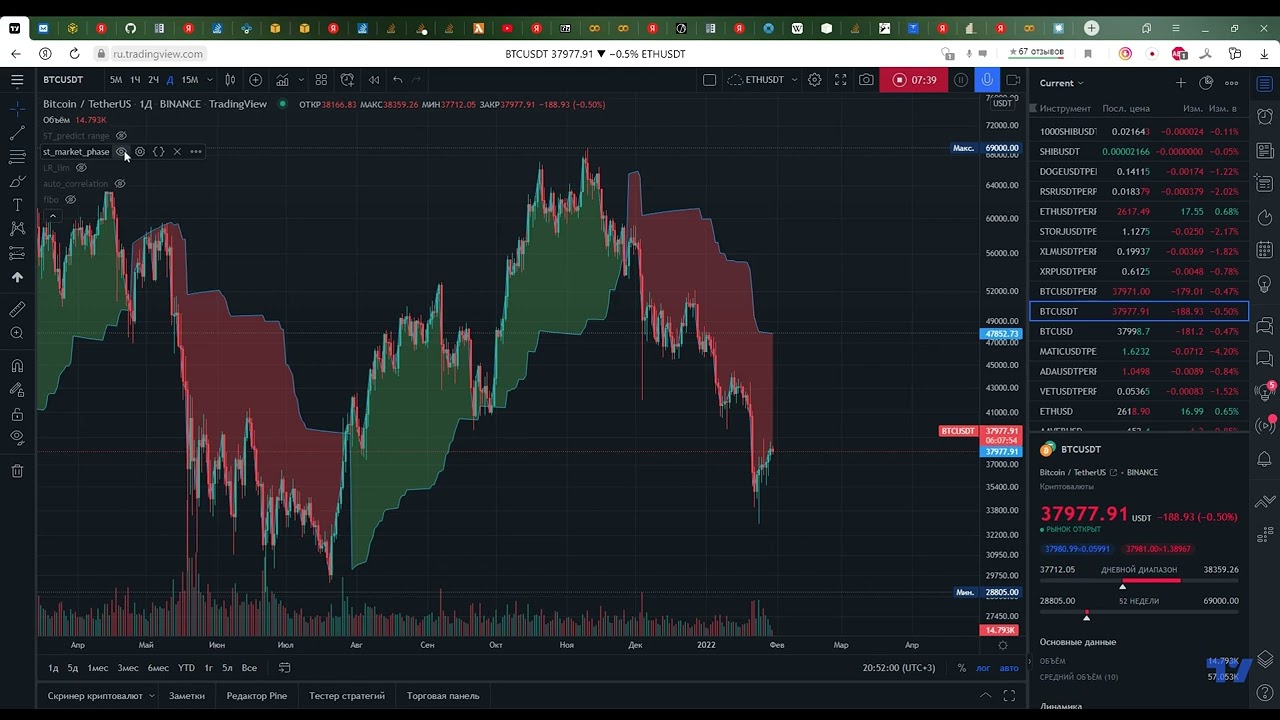Collapse the indicator legend list
This screenshot has width=1280, height=720.
point(52,216)
